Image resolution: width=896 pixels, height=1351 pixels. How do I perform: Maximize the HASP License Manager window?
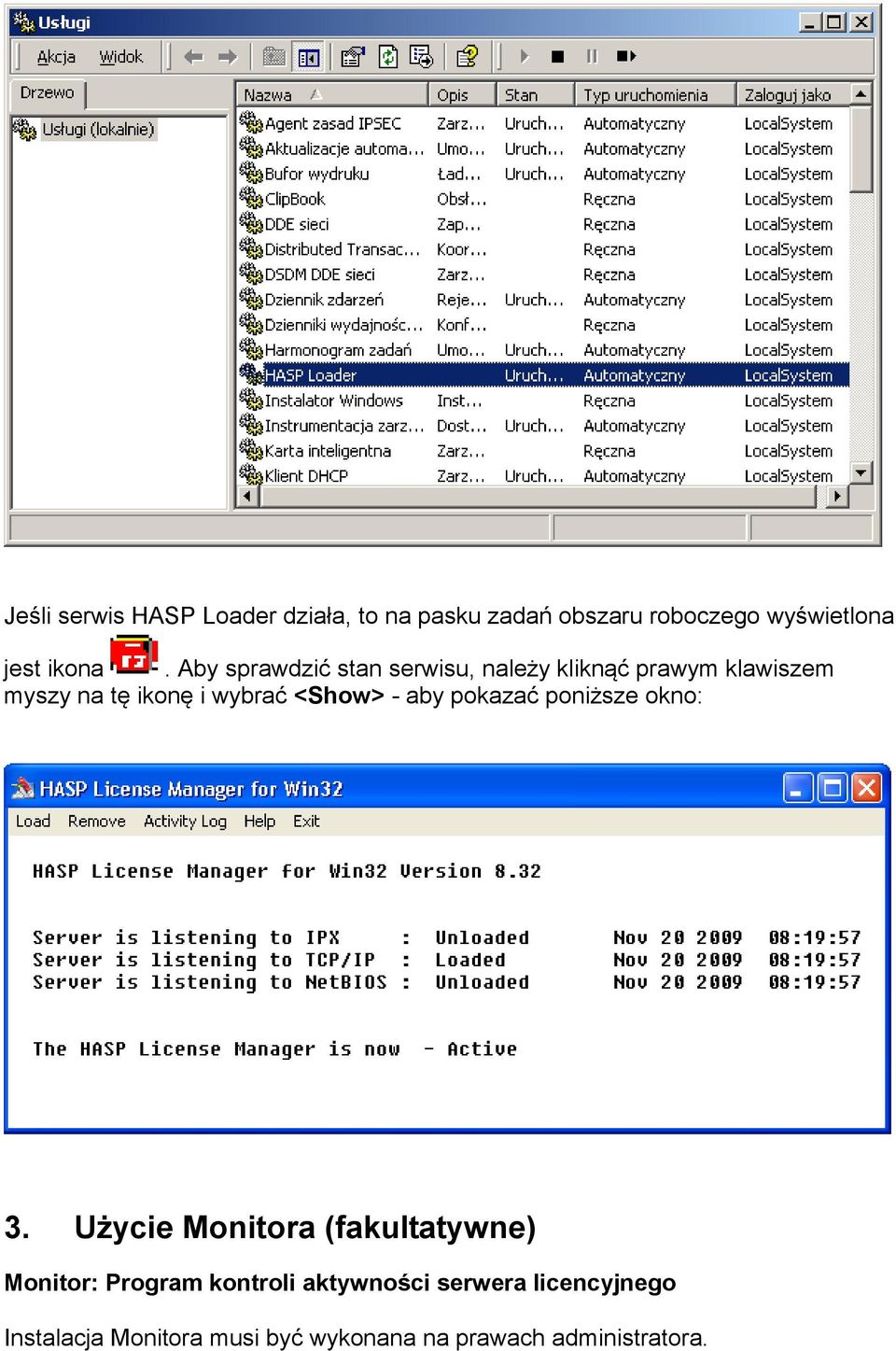pos(833,788)
